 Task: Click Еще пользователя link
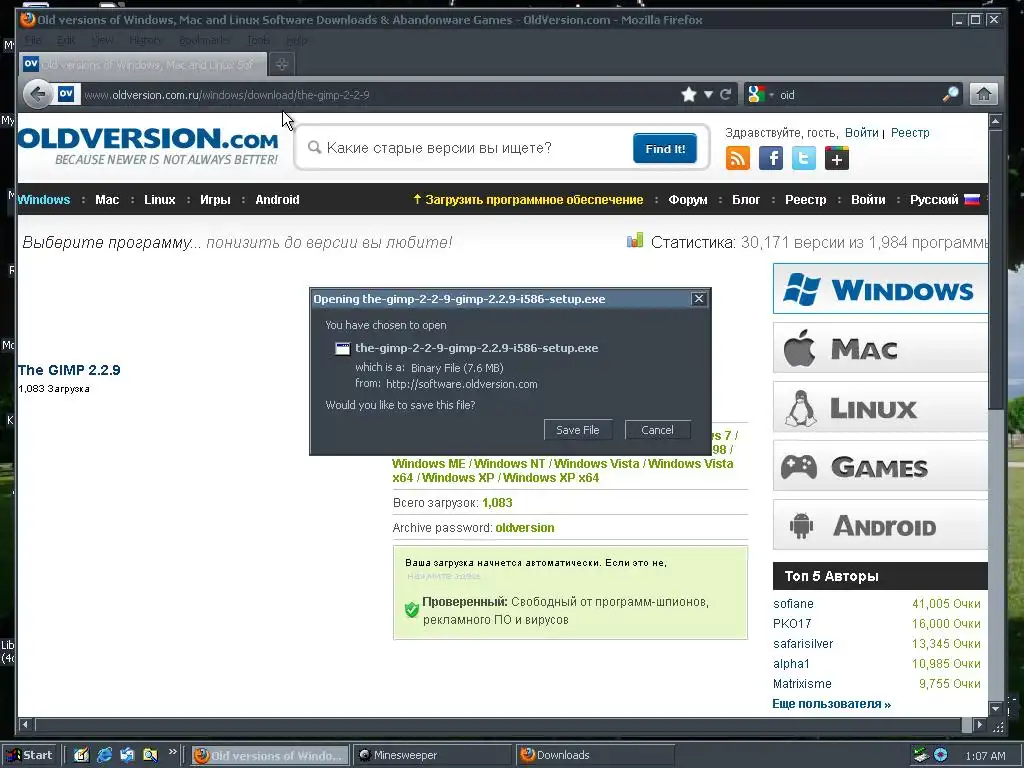tap(832, 704)
